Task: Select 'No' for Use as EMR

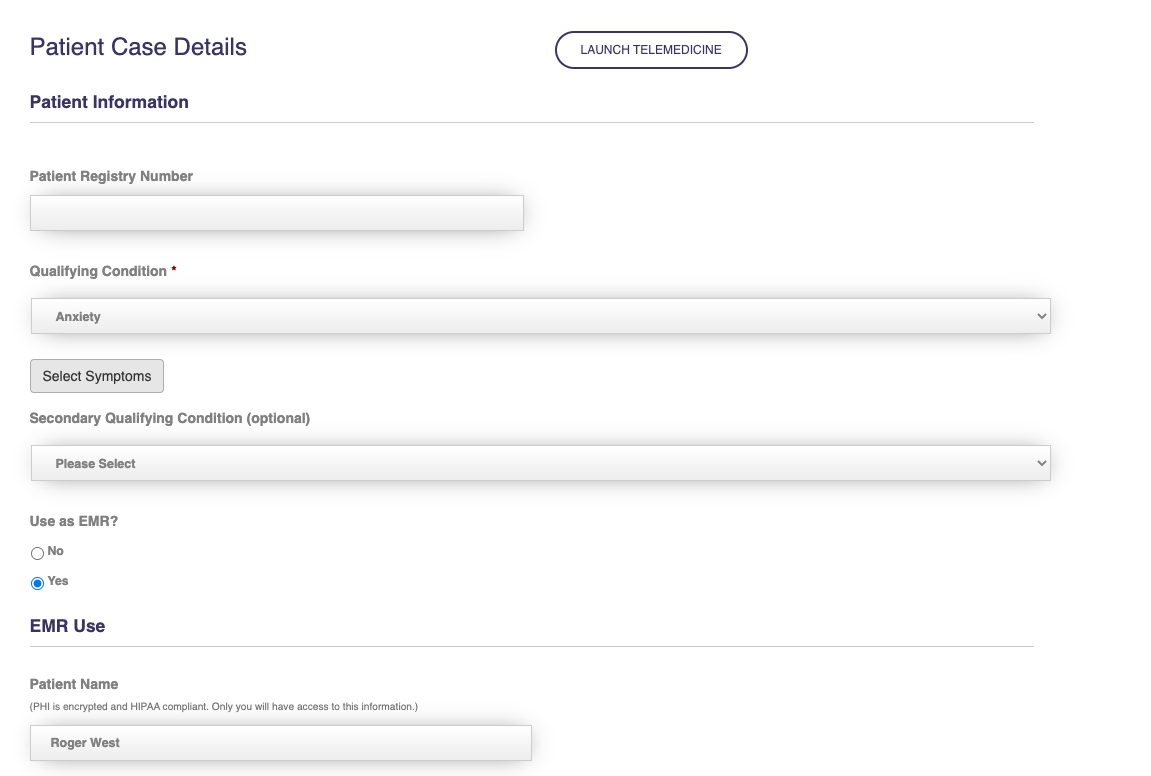Action: click(x=38, y=553)
